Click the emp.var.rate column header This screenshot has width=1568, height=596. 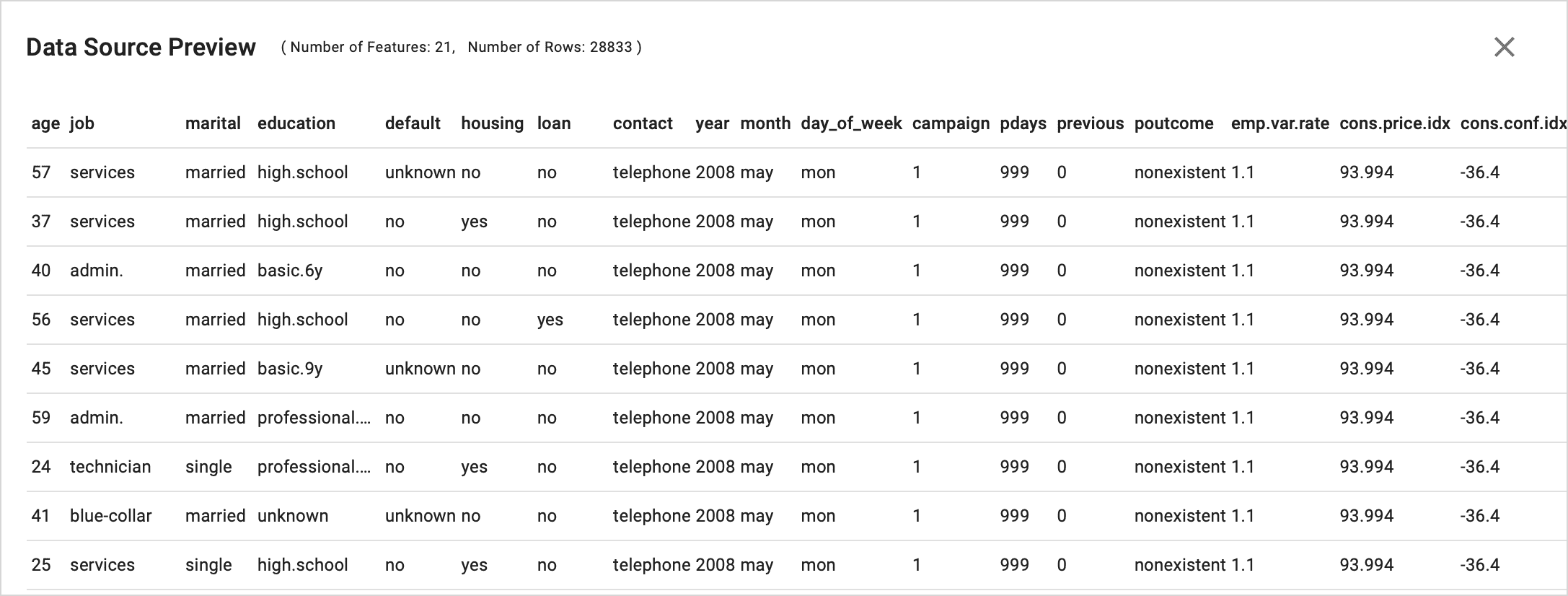coord(1280,123)
